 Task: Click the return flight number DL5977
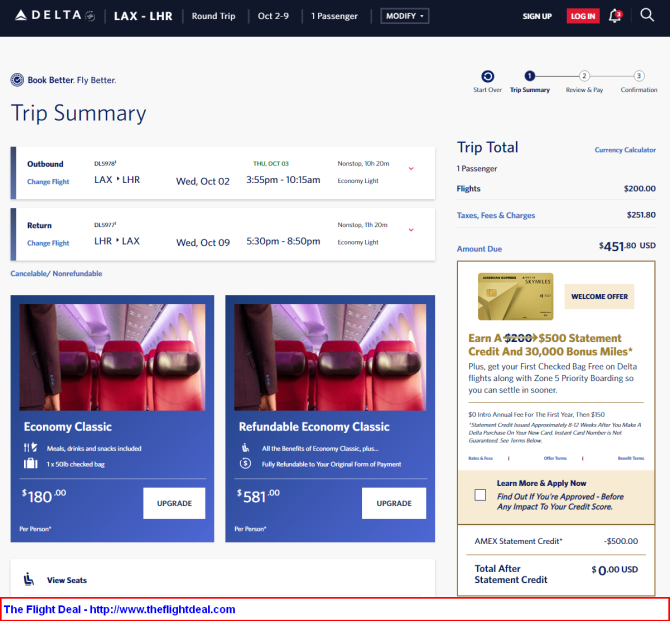105,225
